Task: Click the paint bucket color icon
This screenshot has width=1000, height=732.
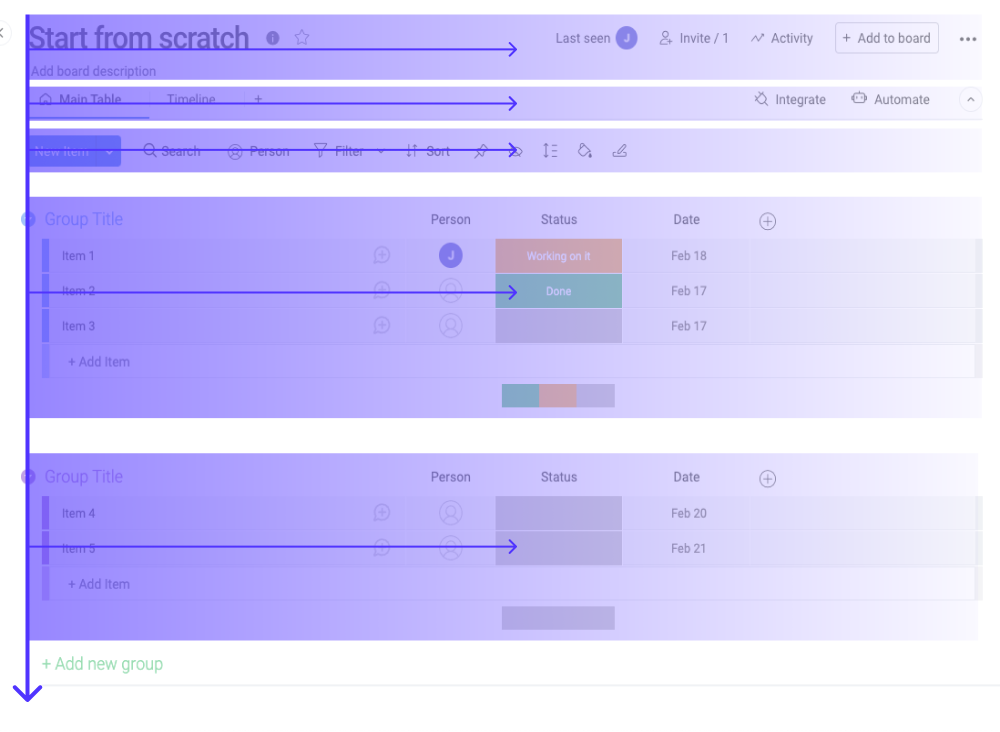Action: (x=585, y=151)
